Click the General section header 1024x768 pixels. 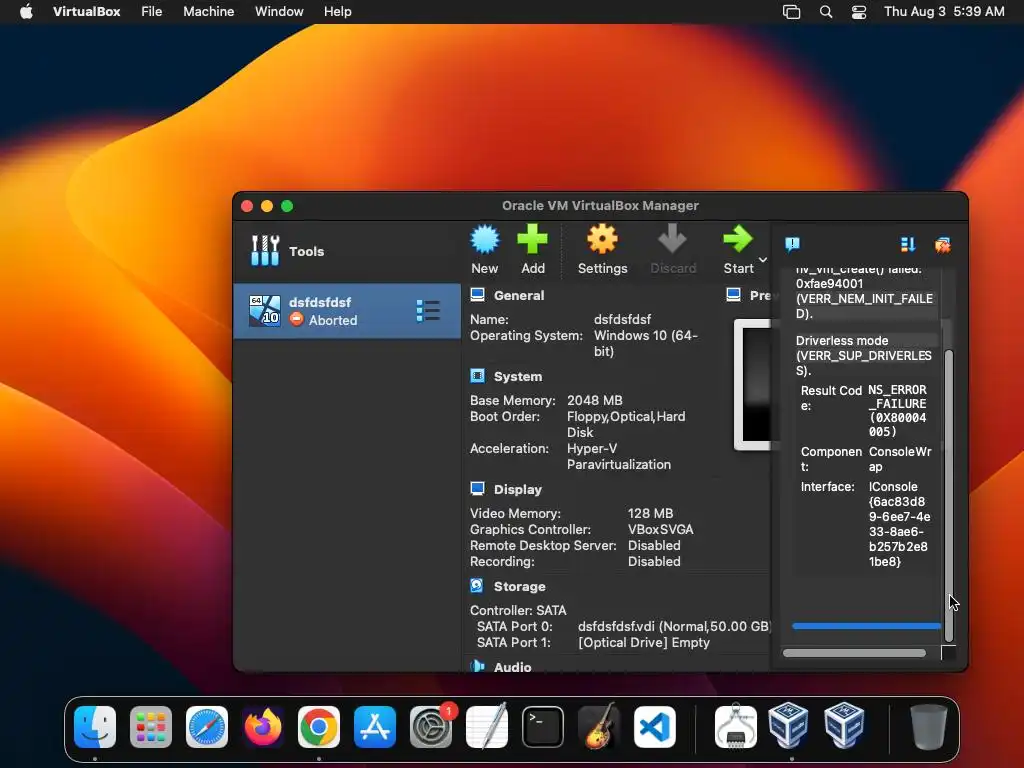pyautogui.click(x=519, y=296)
